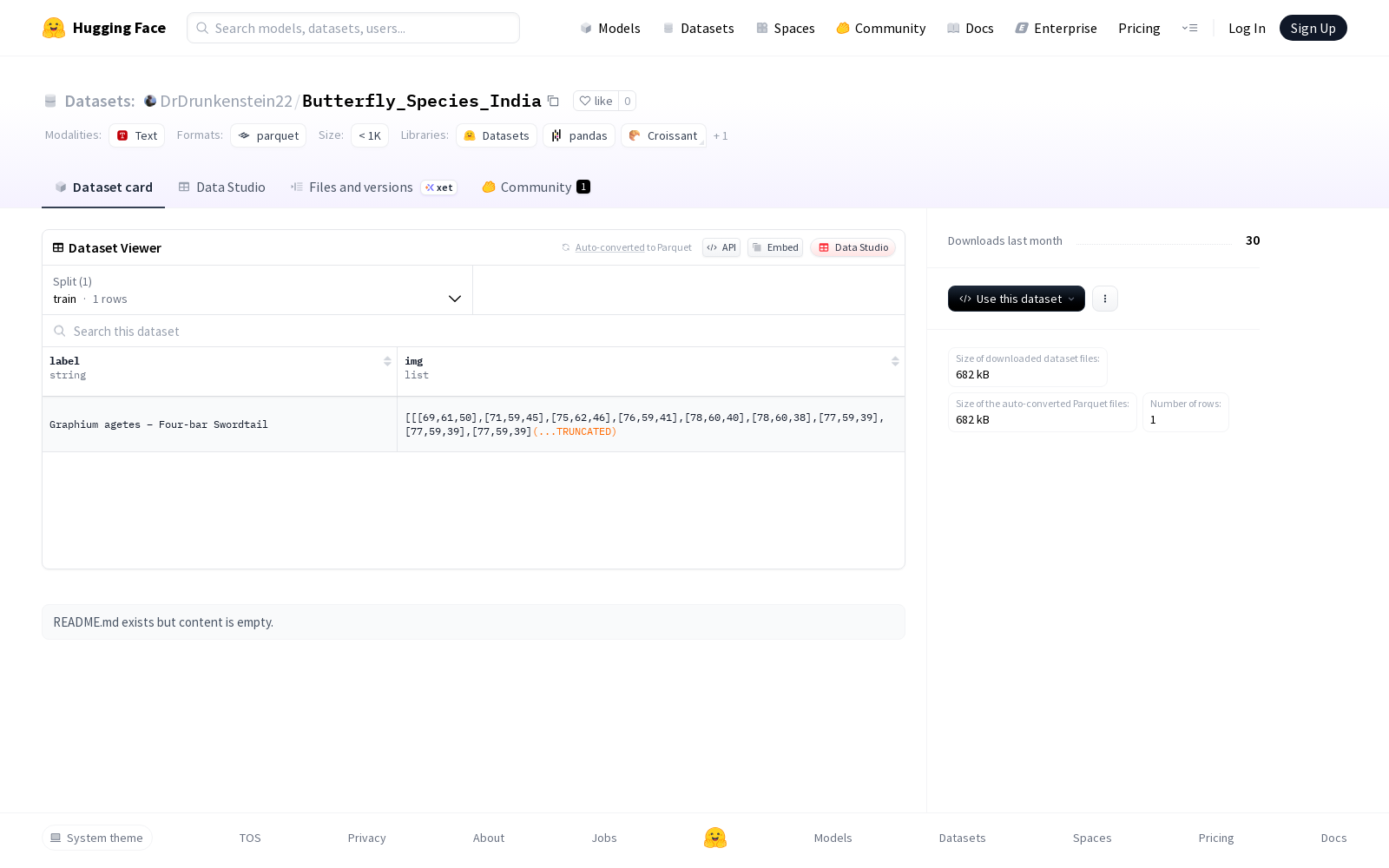Focus the Search this dataset field

(x=473, y=331)
